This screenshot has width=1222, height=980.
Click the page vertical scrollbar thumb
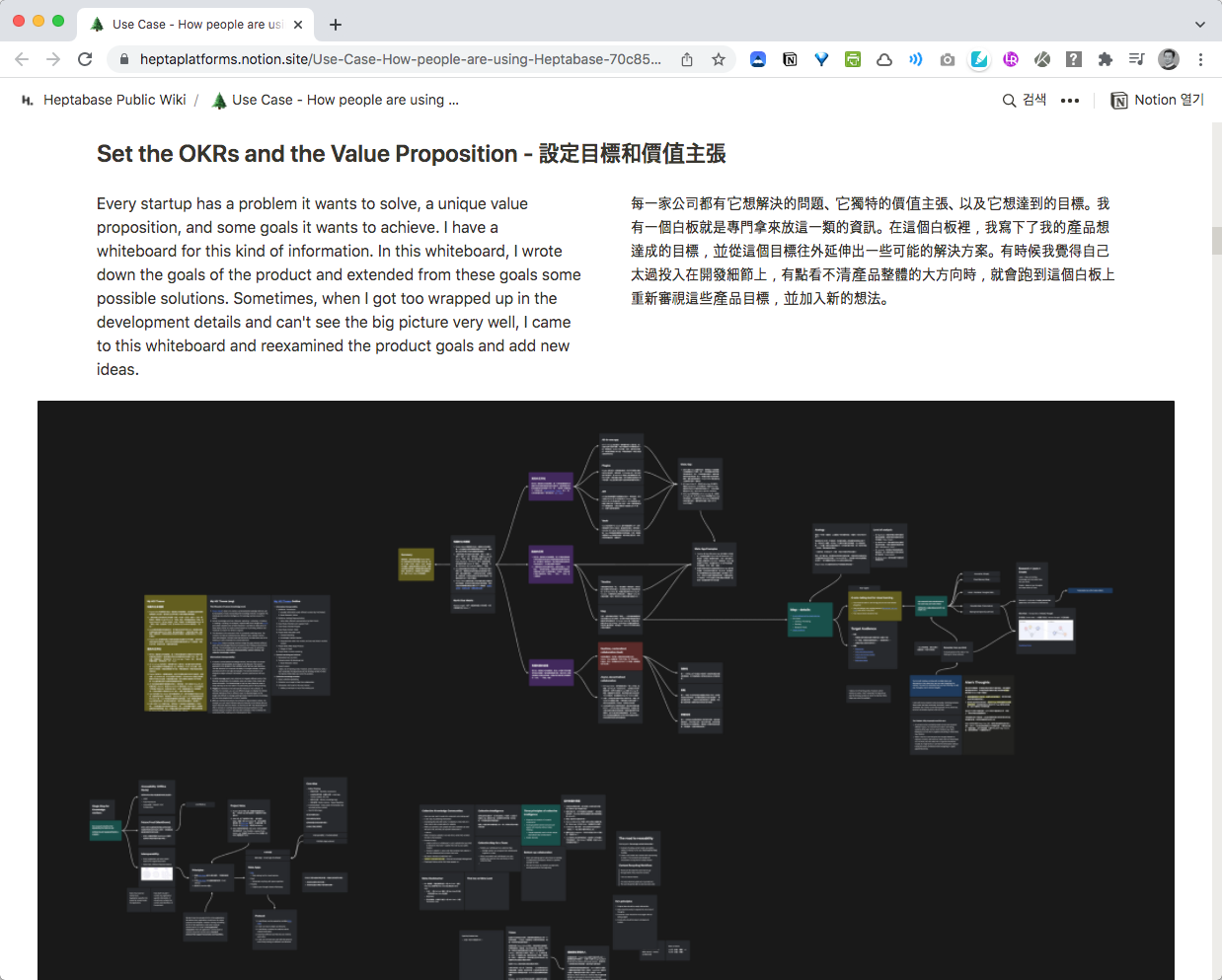click(1217, 240)
